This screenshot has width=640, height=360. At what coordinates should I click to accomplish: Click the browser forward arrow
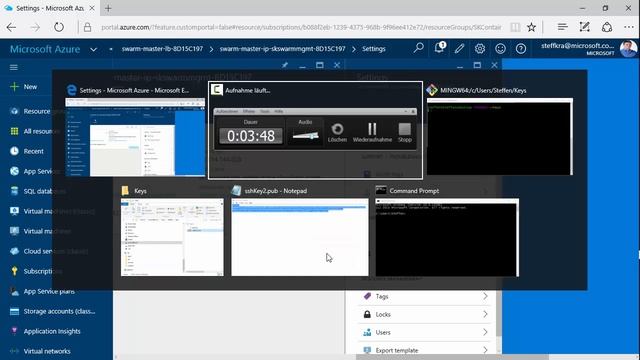coord(35,27)
